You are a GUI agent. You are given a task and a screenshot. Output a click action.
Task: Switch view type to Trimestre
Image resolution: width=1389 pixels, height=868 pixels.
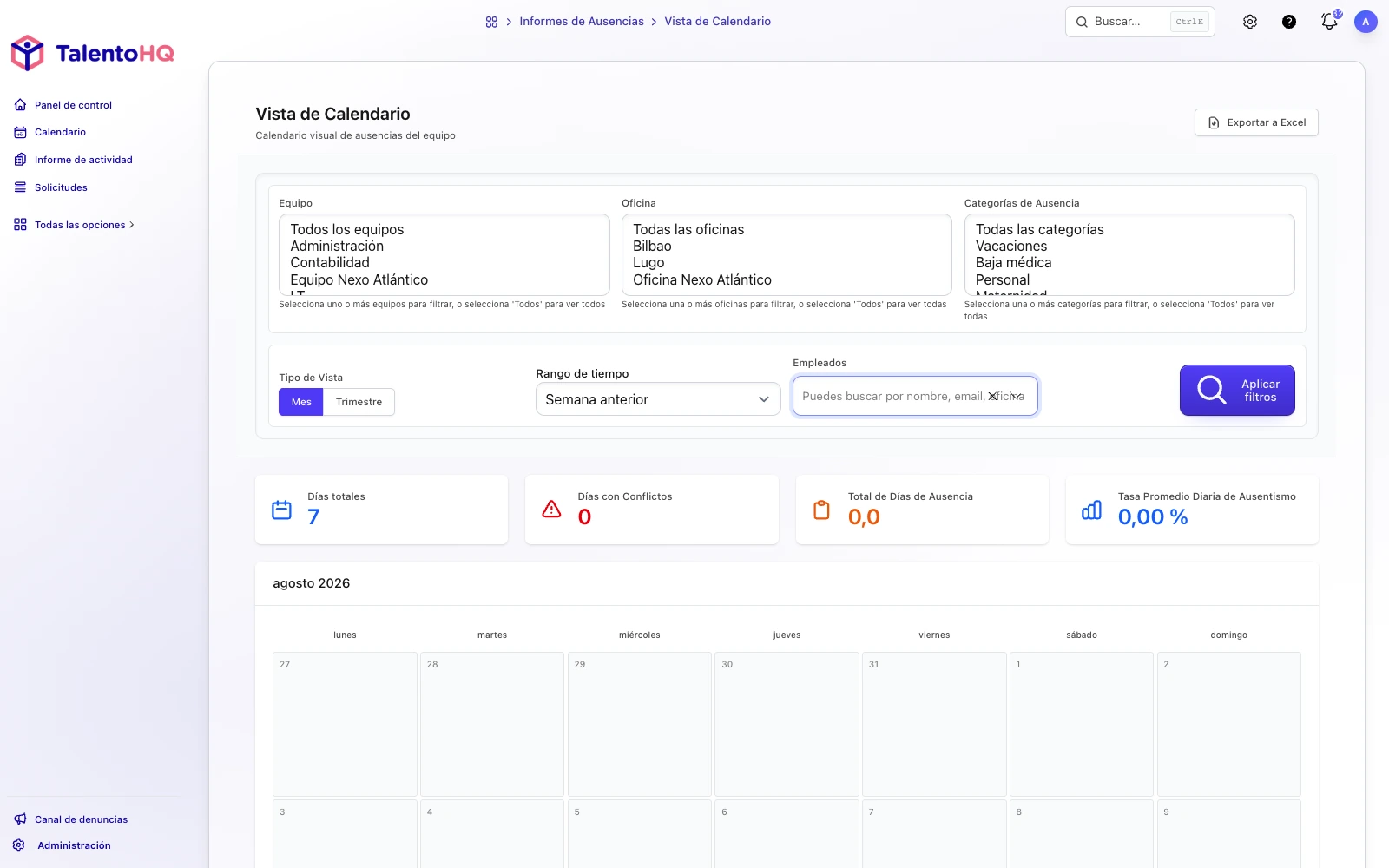359,402
